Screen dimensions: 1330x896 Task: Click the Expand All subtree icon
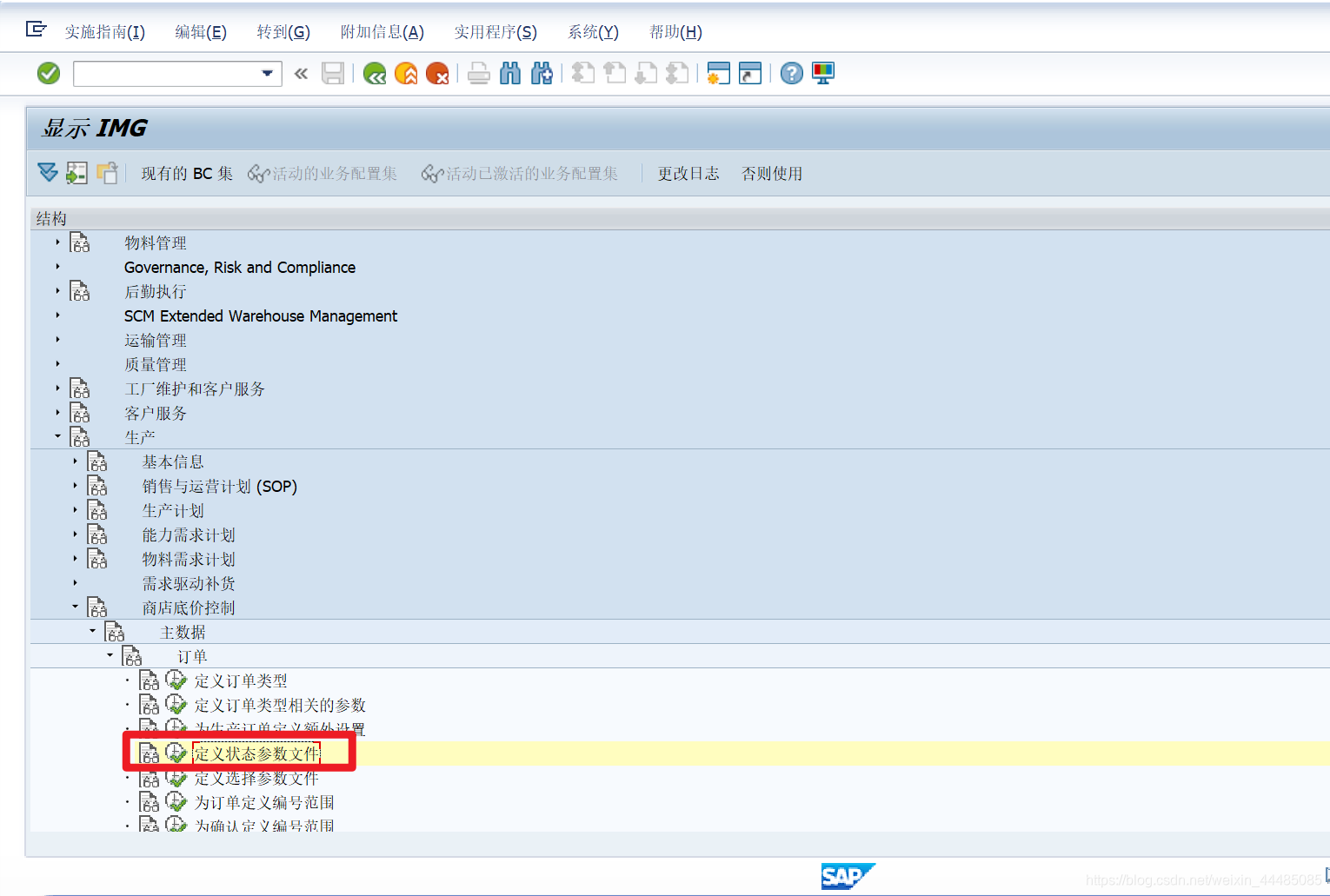pyautogui.click(x=48, y=173)
